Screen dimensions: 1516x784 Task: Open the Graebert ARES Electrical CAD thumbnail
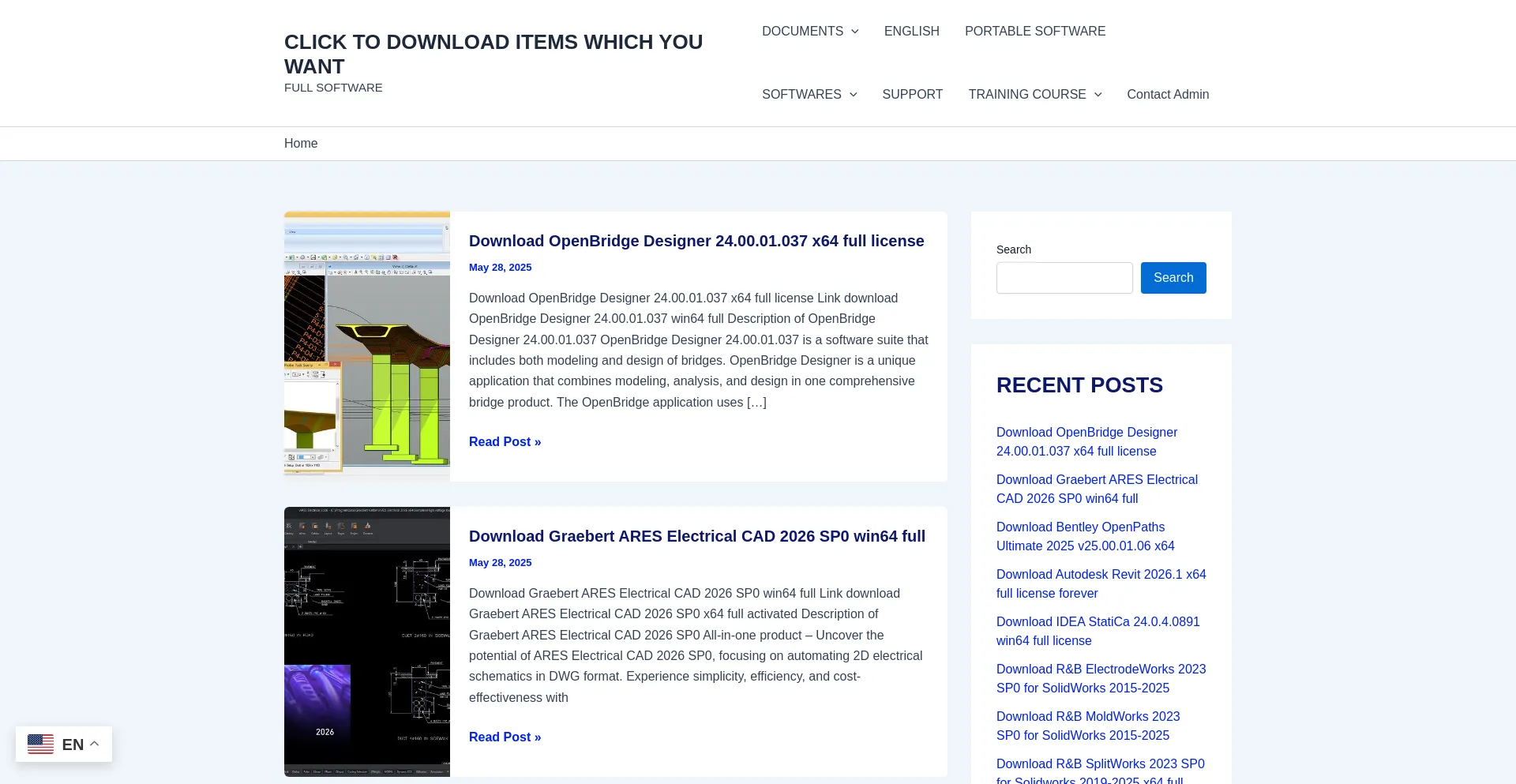[367, 641]
